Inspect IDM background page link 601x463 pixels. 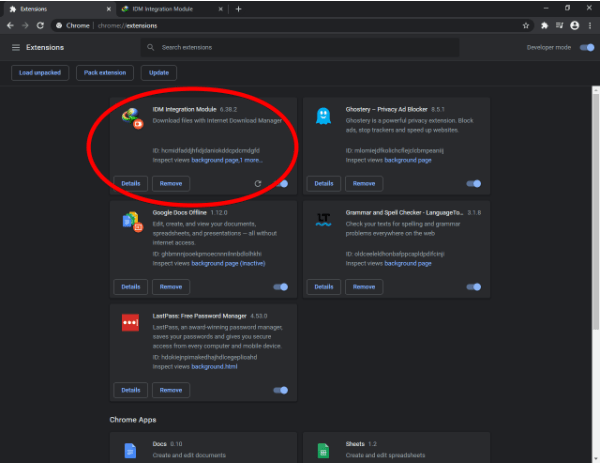[x=215, y=160]
